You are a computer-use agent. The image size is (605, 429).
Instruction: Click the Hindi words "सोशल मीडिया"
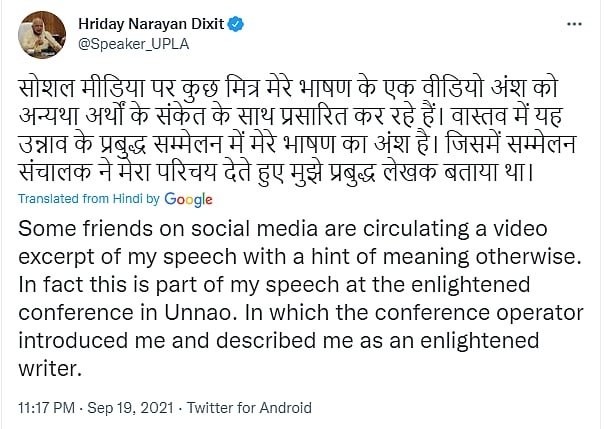click(x=75, y=87)
